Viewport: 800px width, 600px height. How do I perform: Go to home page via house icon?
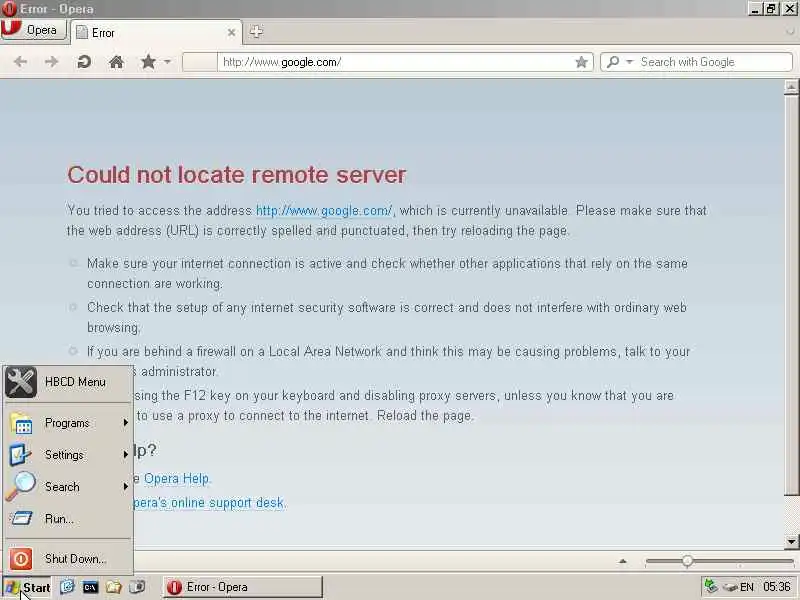click(x=116, y=62)
